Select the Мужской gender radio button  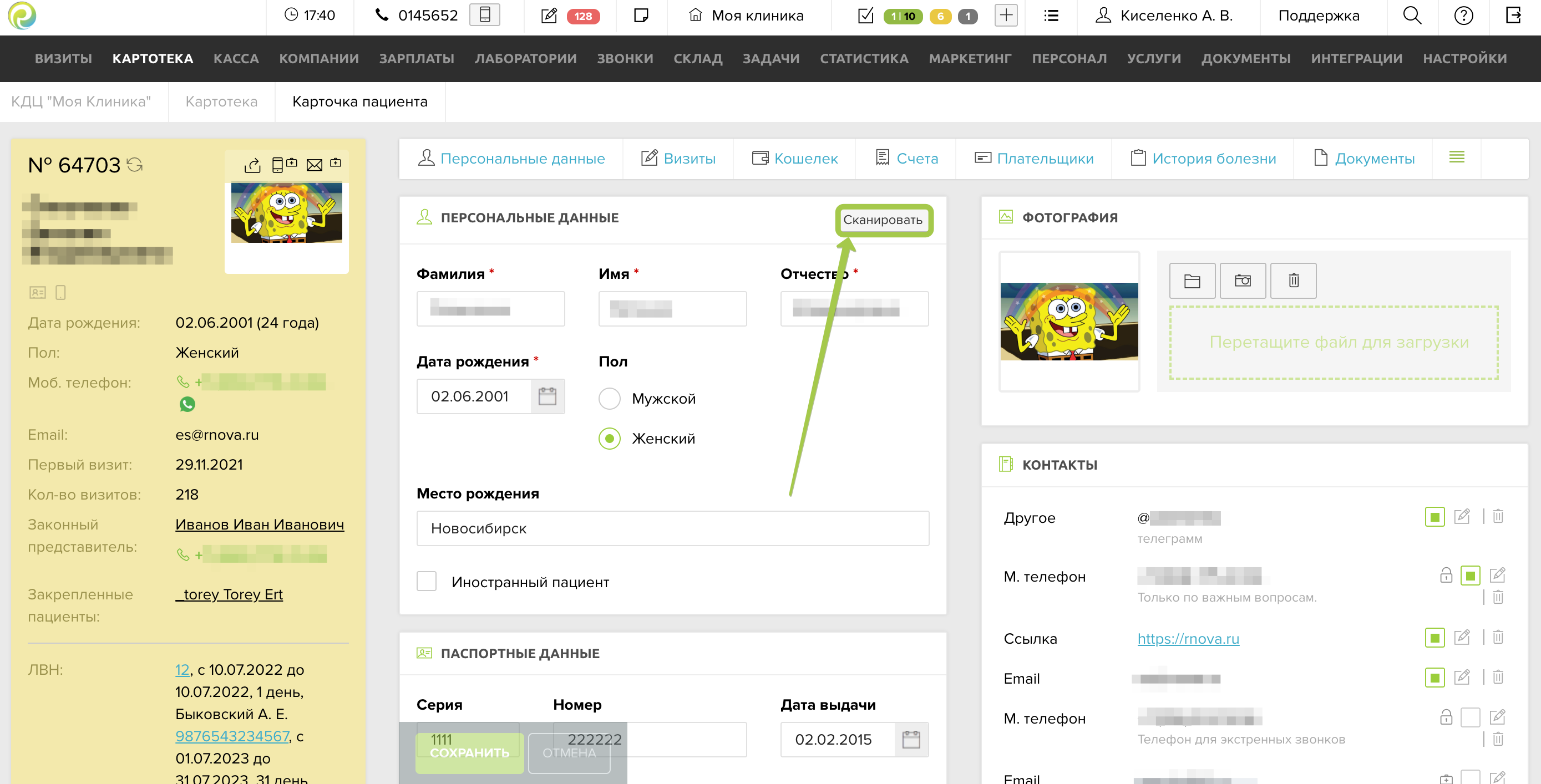click(x=610, y=398)
